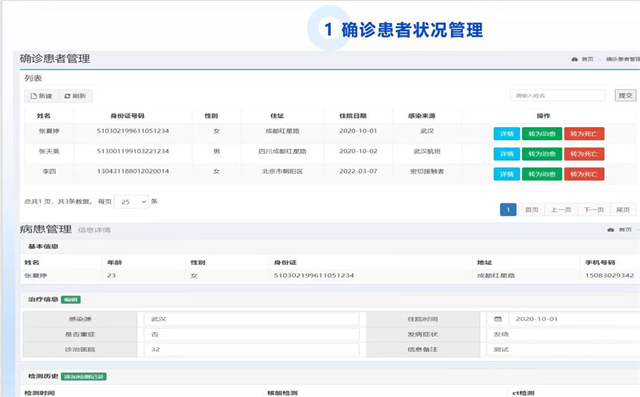The image size is (640, 397).
Task: Click the 检测时间 column header
Action: [40, 393]
